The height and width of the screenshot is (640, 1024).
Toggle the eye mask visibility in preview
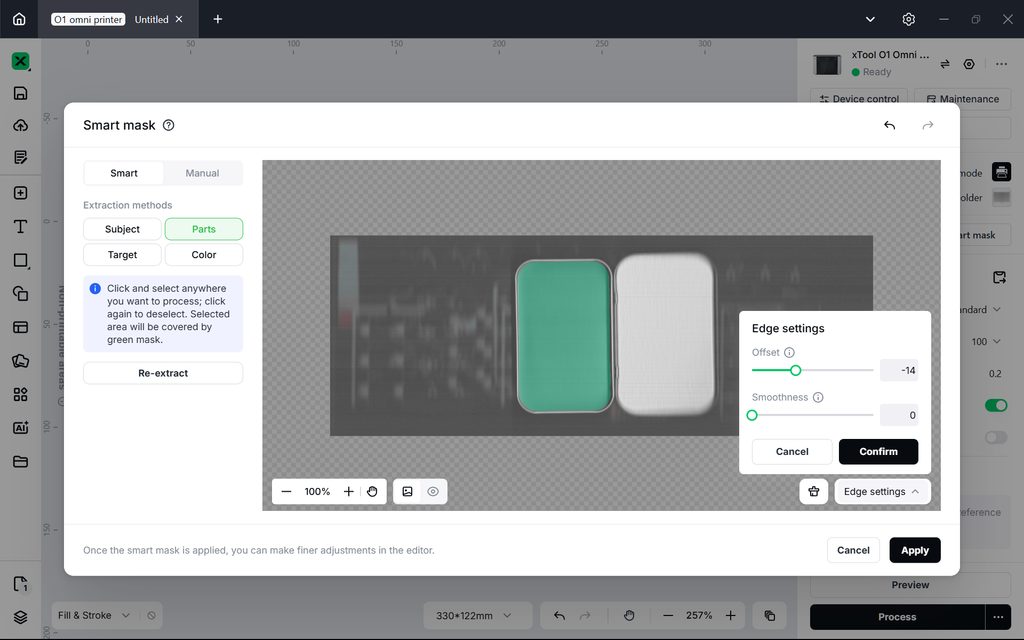pyautogui.click(x=433, y=492)
